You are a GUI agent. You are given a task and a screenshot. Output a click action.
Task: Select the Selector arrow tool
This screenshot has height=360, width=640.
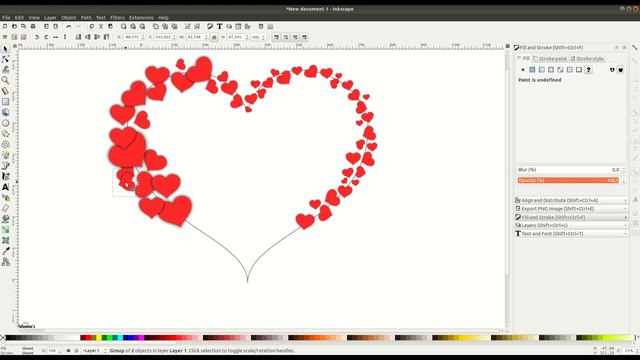tap(5, 49)
